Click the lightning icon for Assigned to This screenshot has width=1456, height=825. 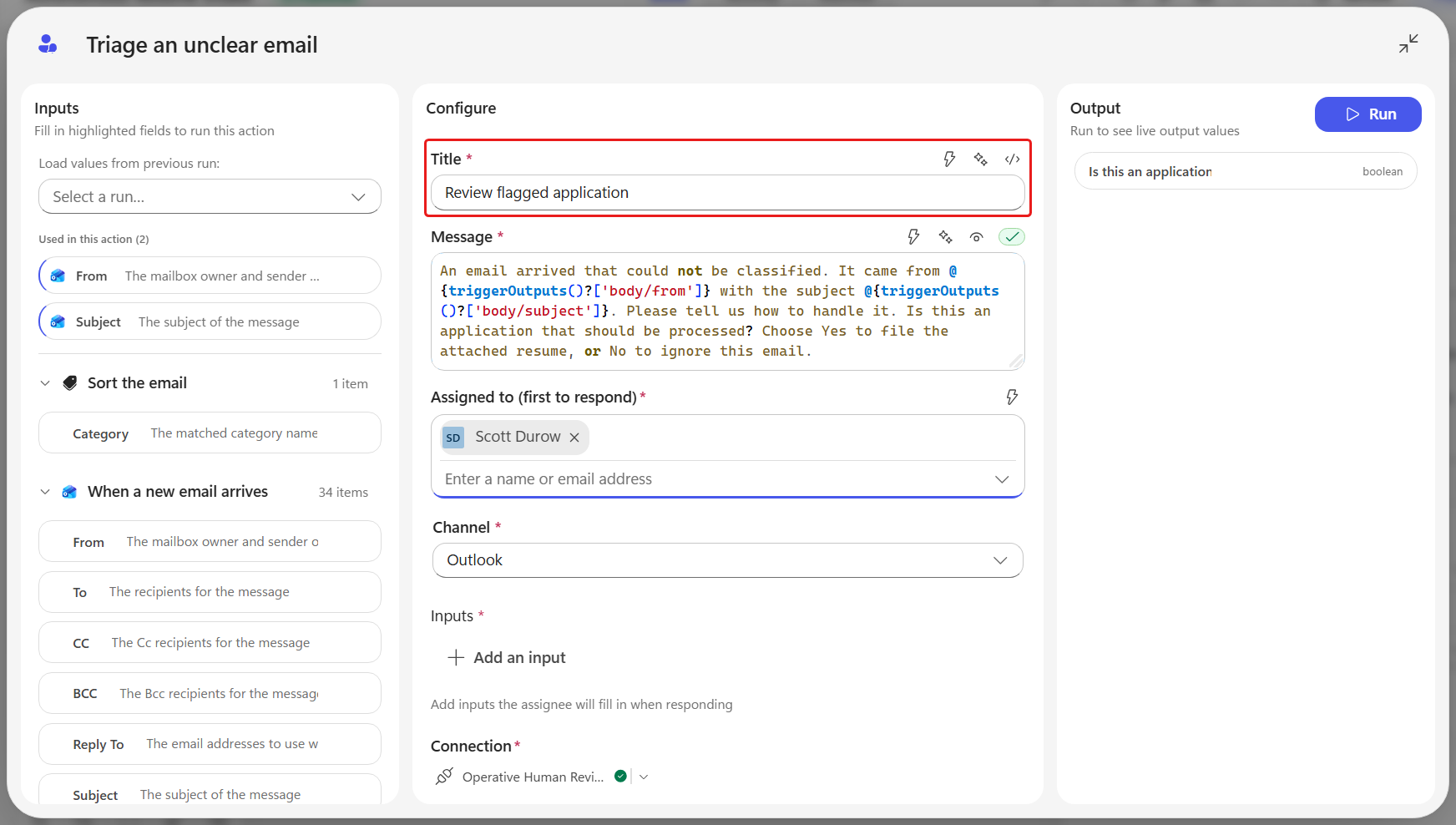coord(1012,397)
